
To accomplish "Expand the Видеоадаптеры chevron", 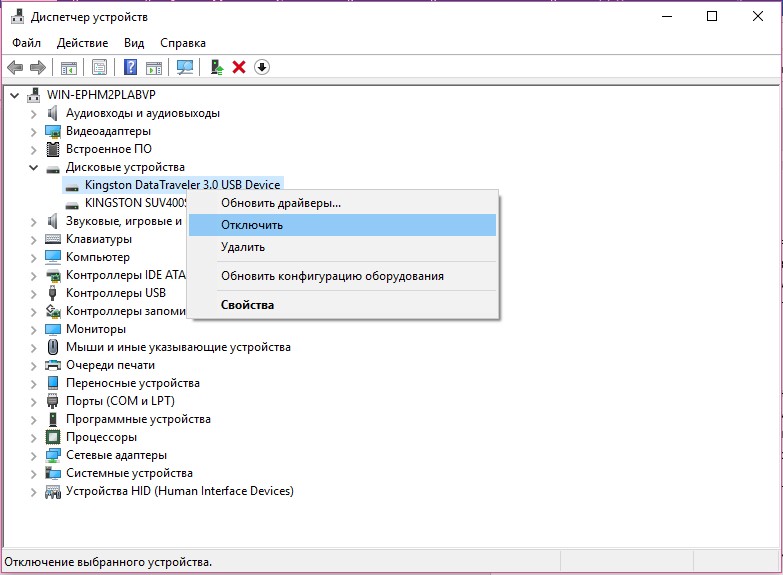I will [x=33, y=132].
